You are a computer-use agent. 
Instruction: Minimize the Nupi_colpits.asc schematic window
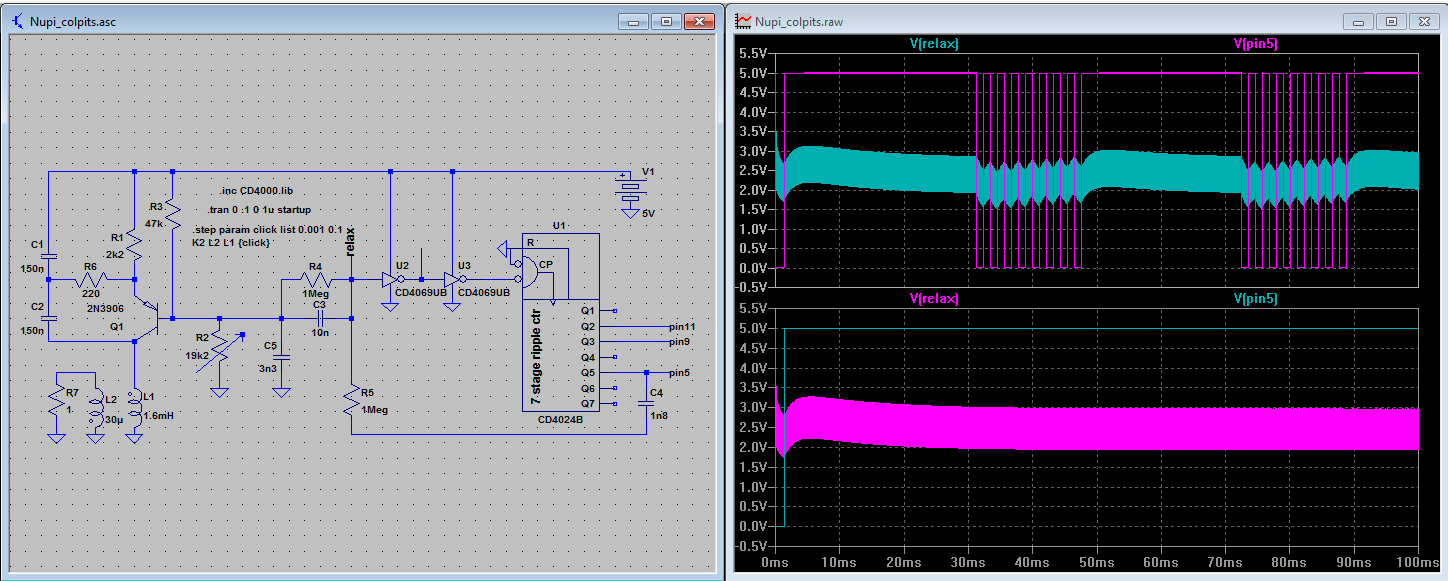pyautogui.click(x=633, y=20)
